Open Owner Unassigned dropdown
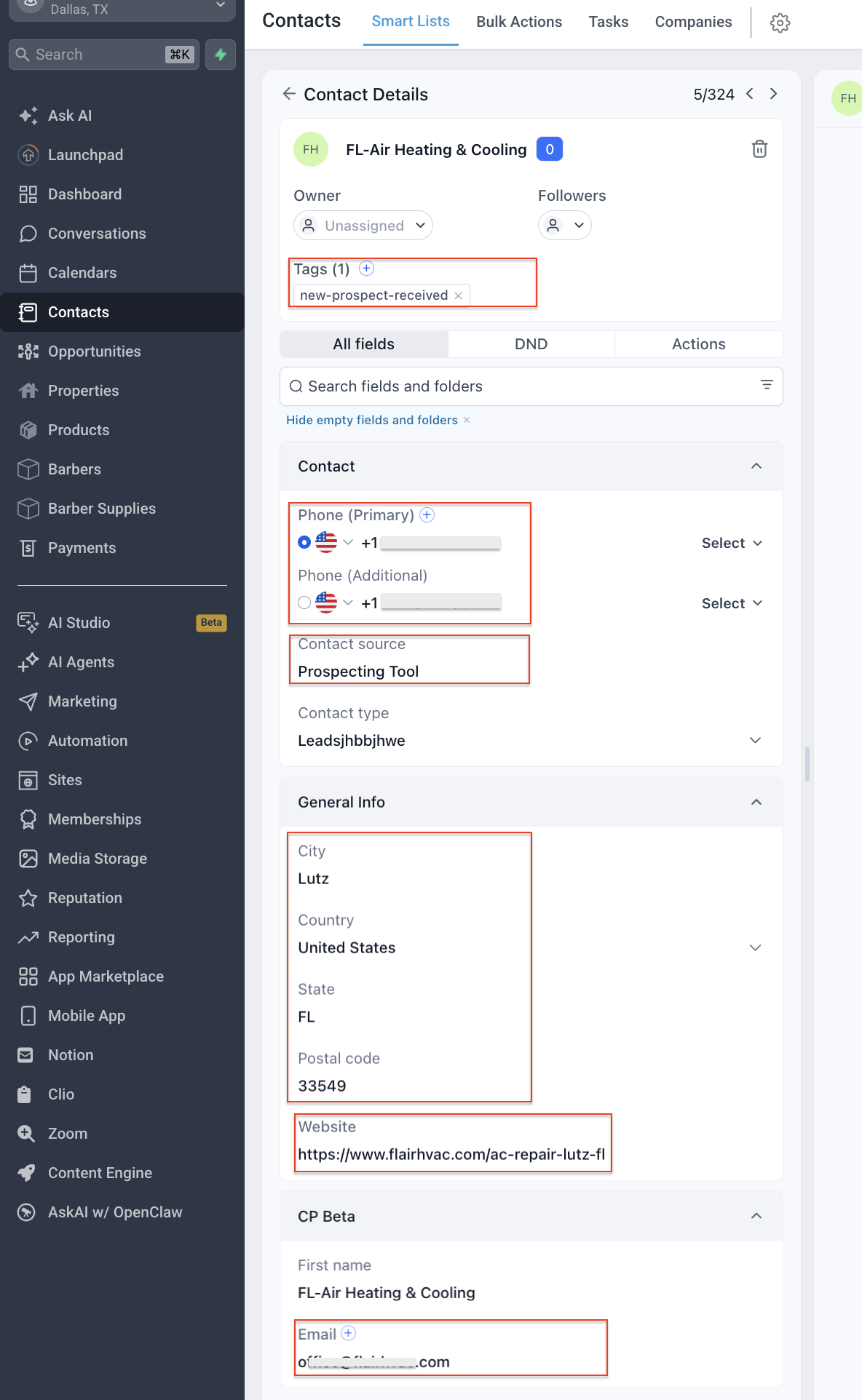Image resolution: width=862 pixels, height=1400 pixels. (x=363, y=226)
